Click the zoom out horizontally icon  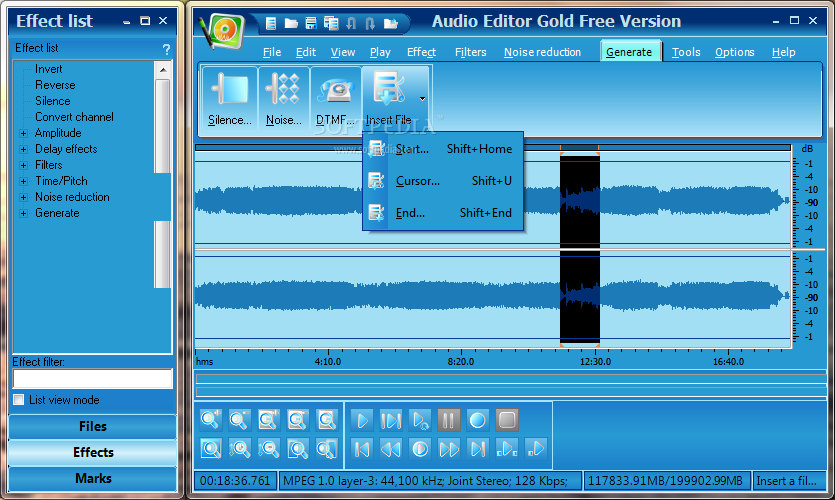pos(240,420)
